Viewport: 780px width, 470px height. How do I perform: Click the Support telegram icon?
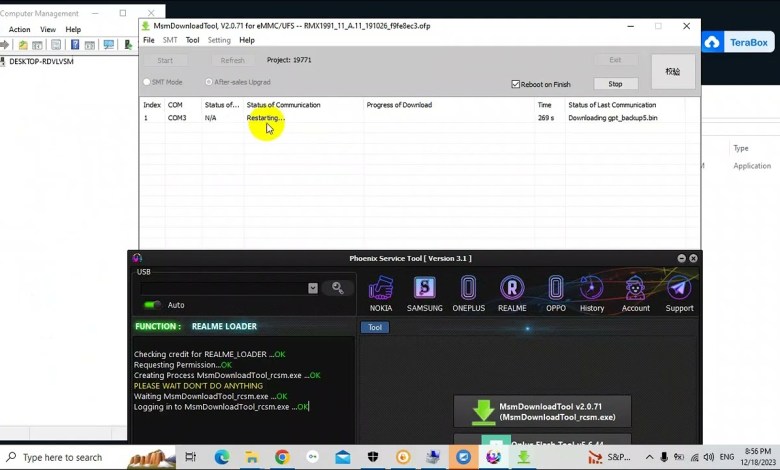tap(679, 290)
